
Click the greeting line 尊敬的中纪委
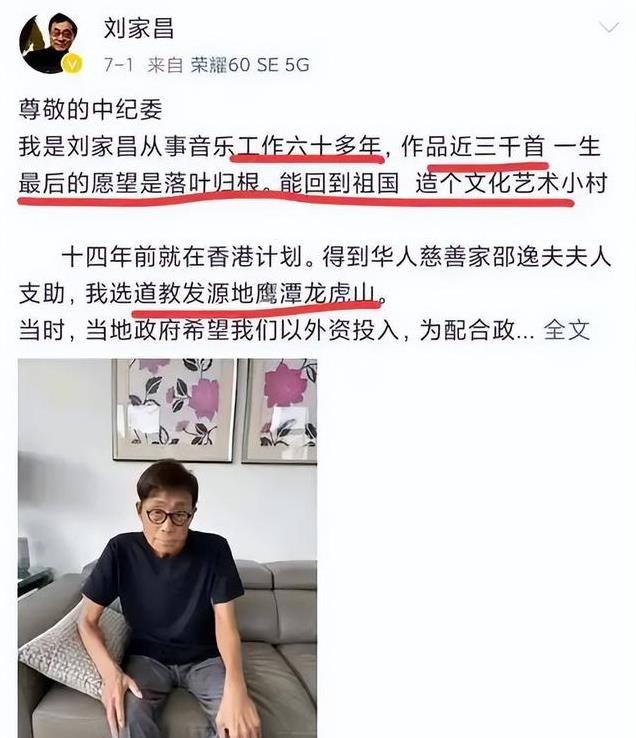pyautogui.click(x=90, y=109)
